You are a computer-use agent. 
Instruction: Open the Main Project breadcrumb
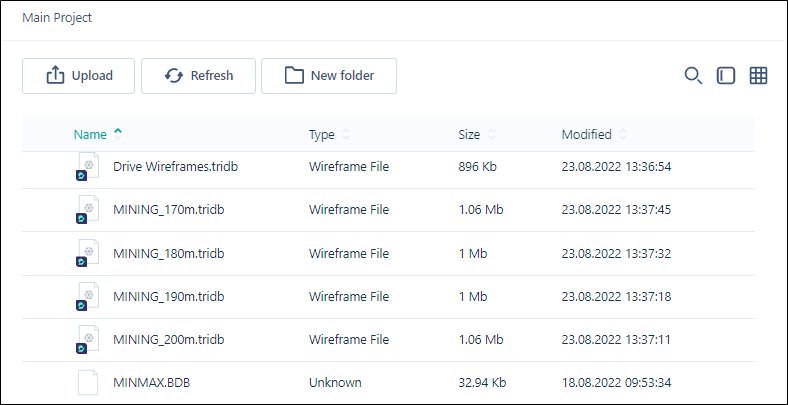57,18
